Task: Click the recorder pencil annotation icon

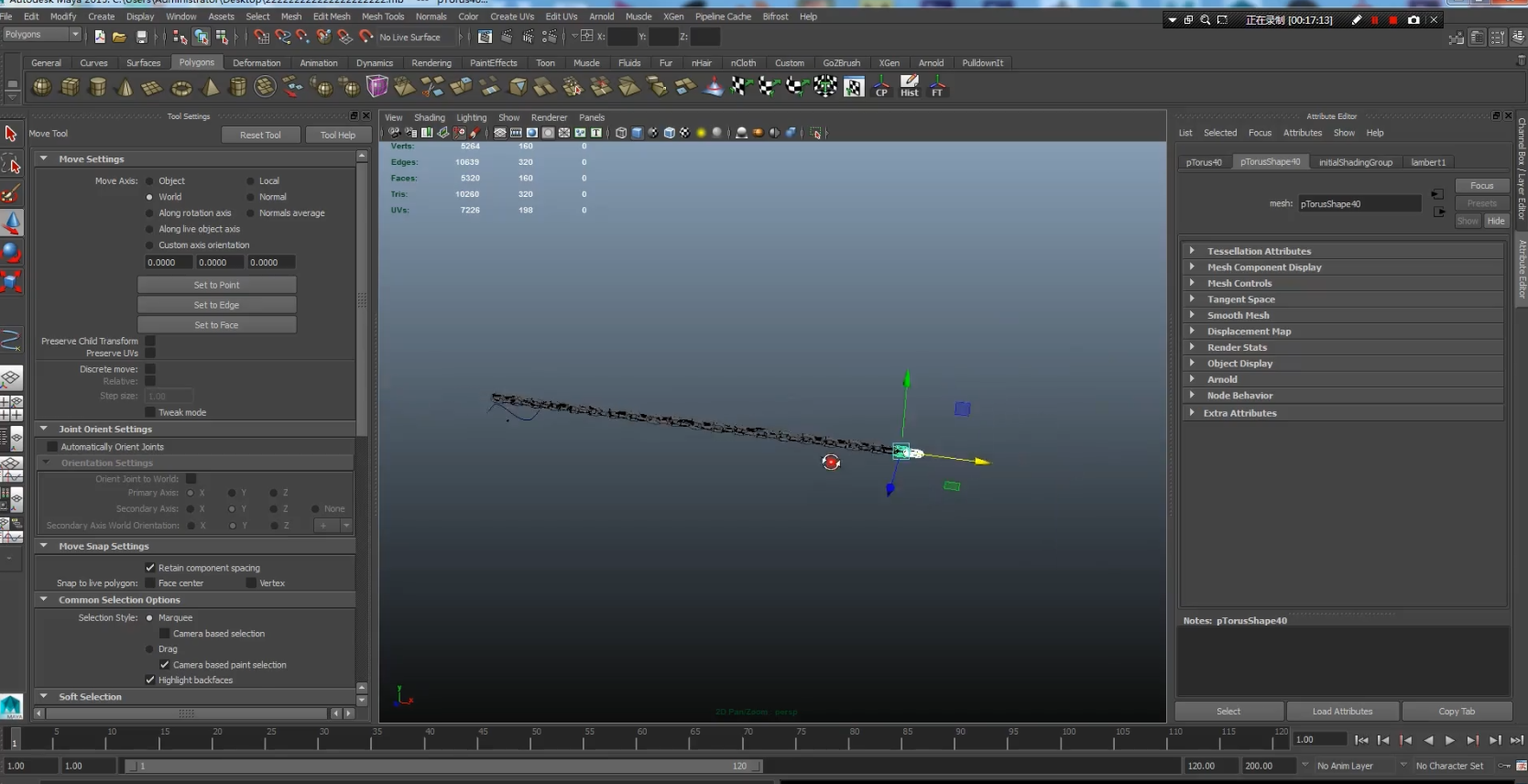Action: (x=1357, y=20)
